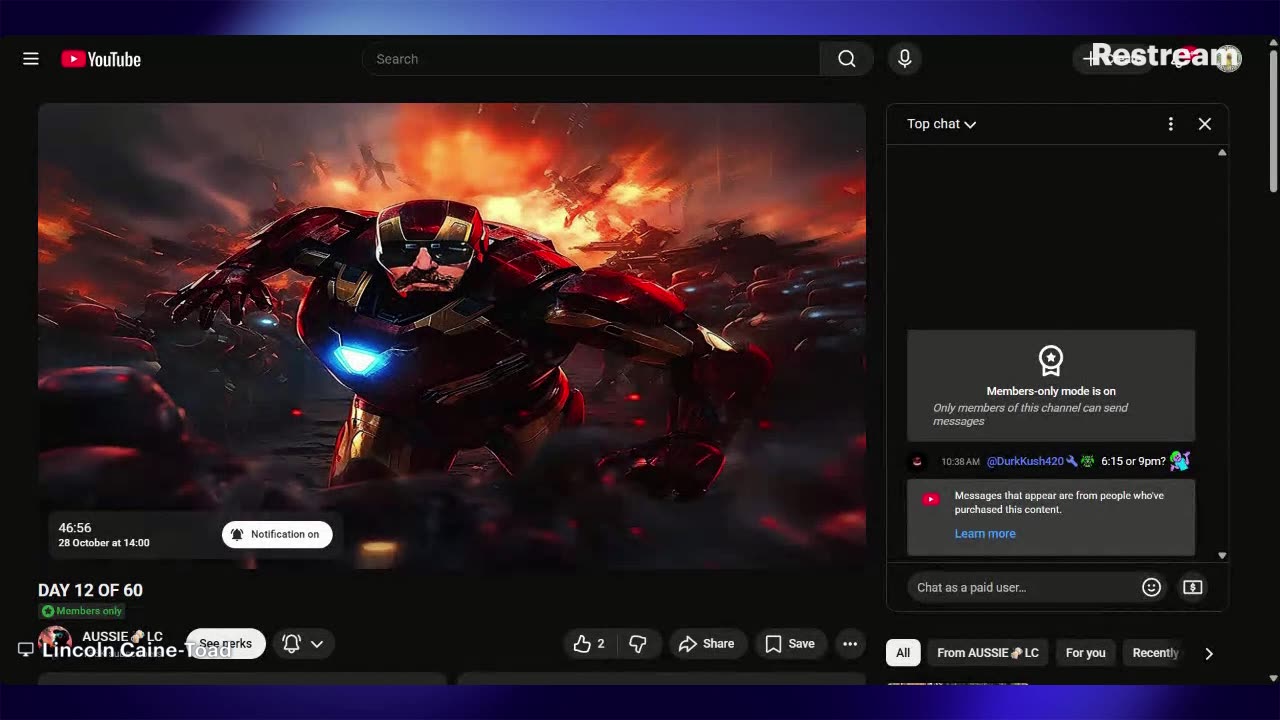Click the DAY 12 OF 60 video title
Screen dimensions: 1280x720
(90, 590)
